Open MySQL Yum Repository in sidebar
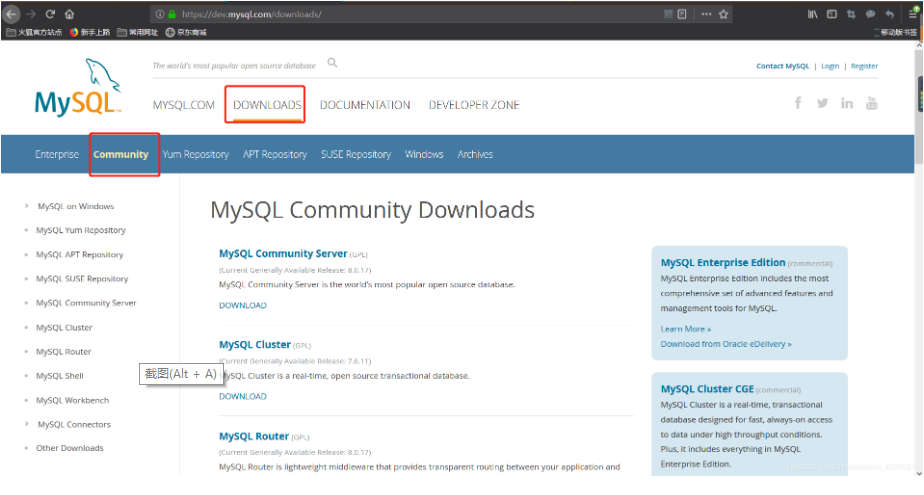This screenshot has width=924, height=495. pyautogui.click(x=81, y=230)
